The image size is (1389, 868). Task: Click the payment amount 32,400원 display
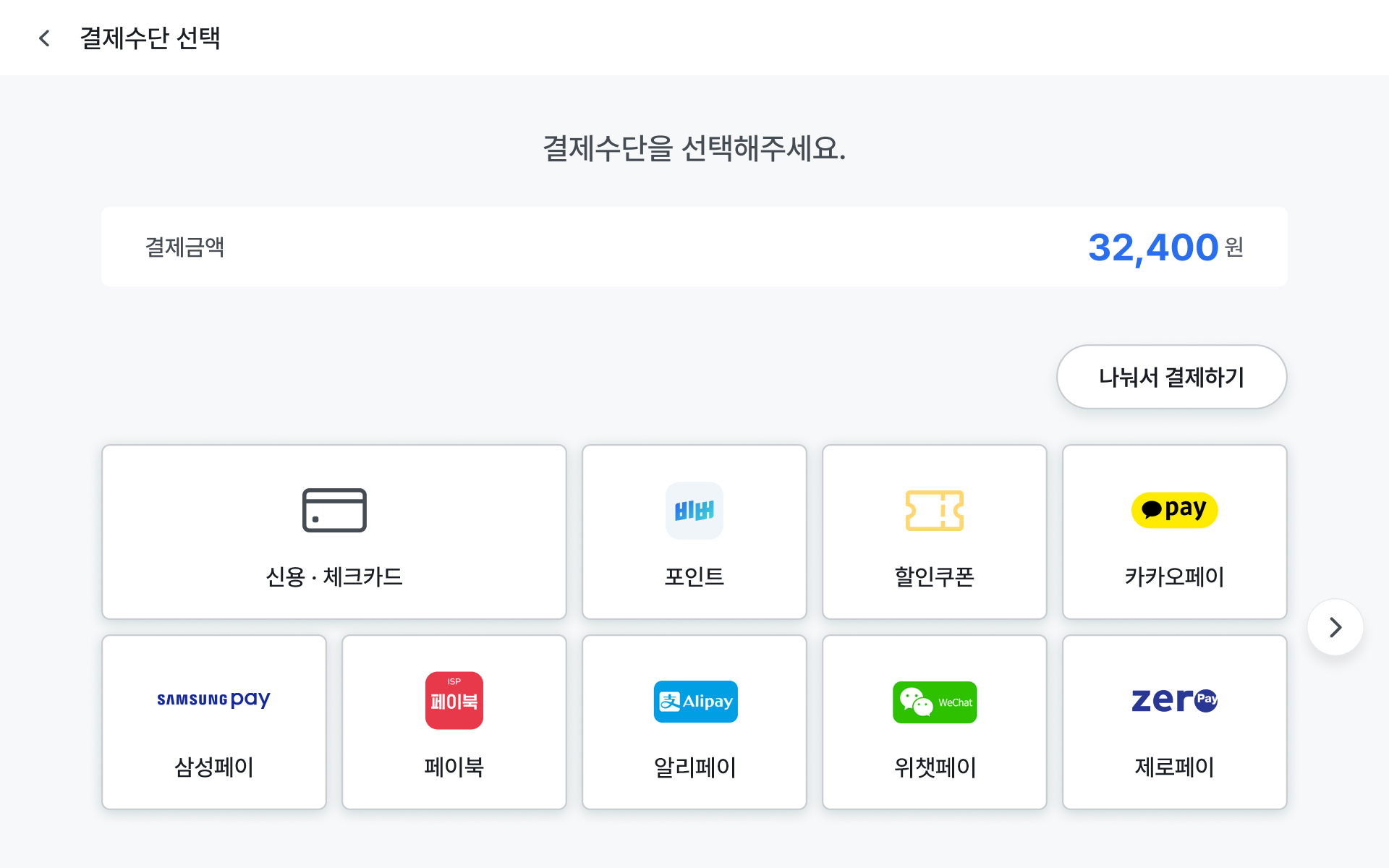pyautogui.click(x=1163, y=247)
